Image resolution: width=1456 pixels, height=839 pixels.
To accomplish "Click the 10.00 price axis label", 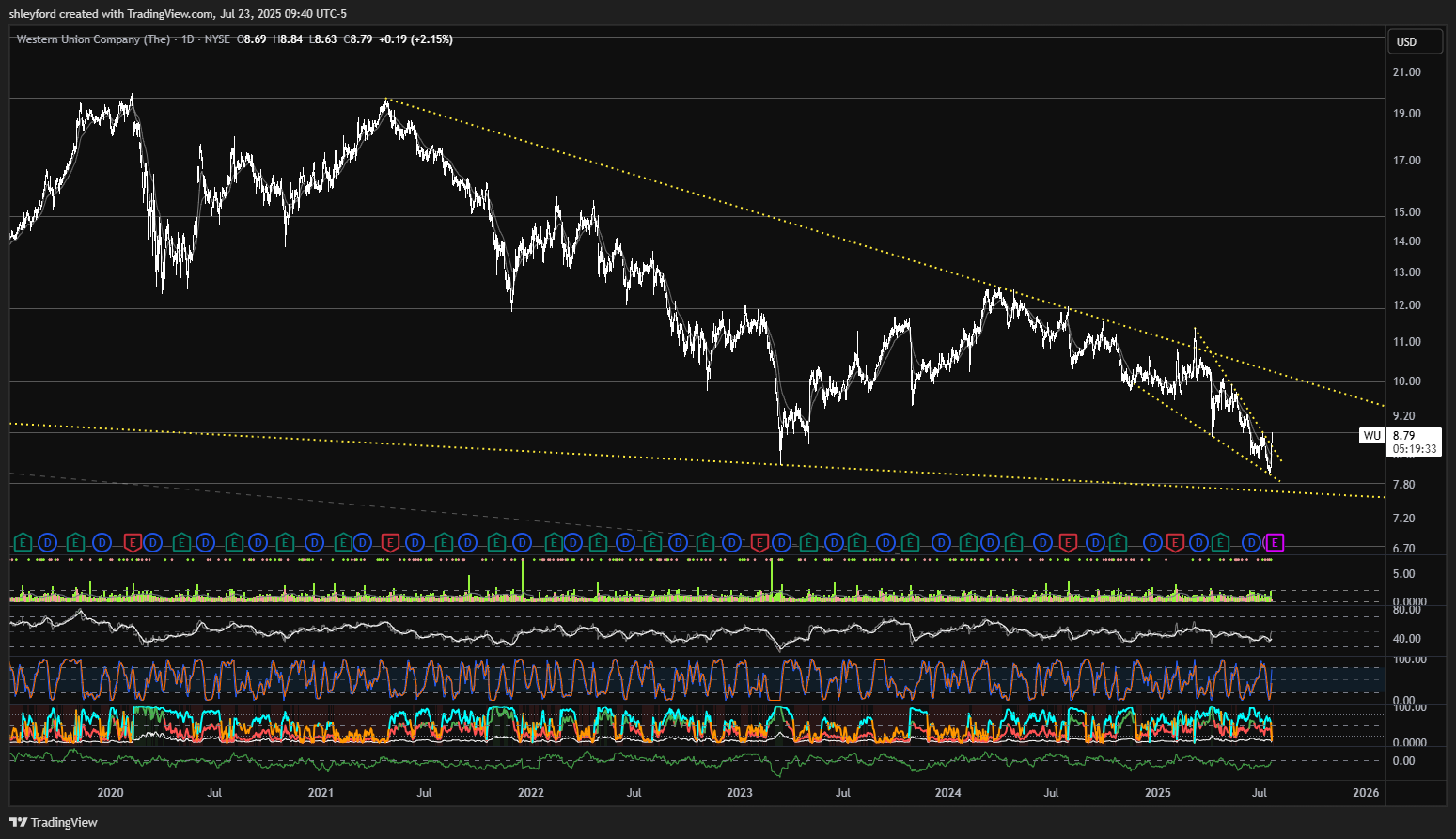I will click(x=1407, y=381).
